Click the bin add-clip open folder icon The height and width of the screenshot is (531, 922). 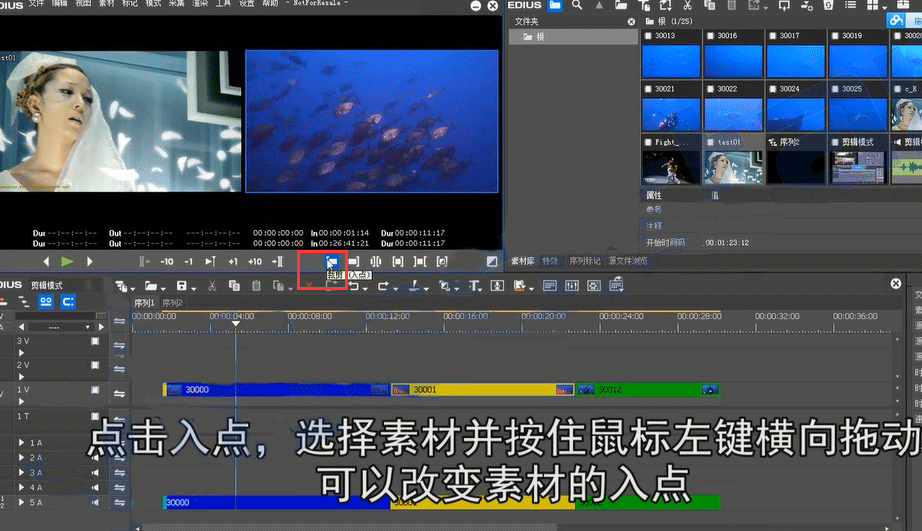[x=621, y=5]
